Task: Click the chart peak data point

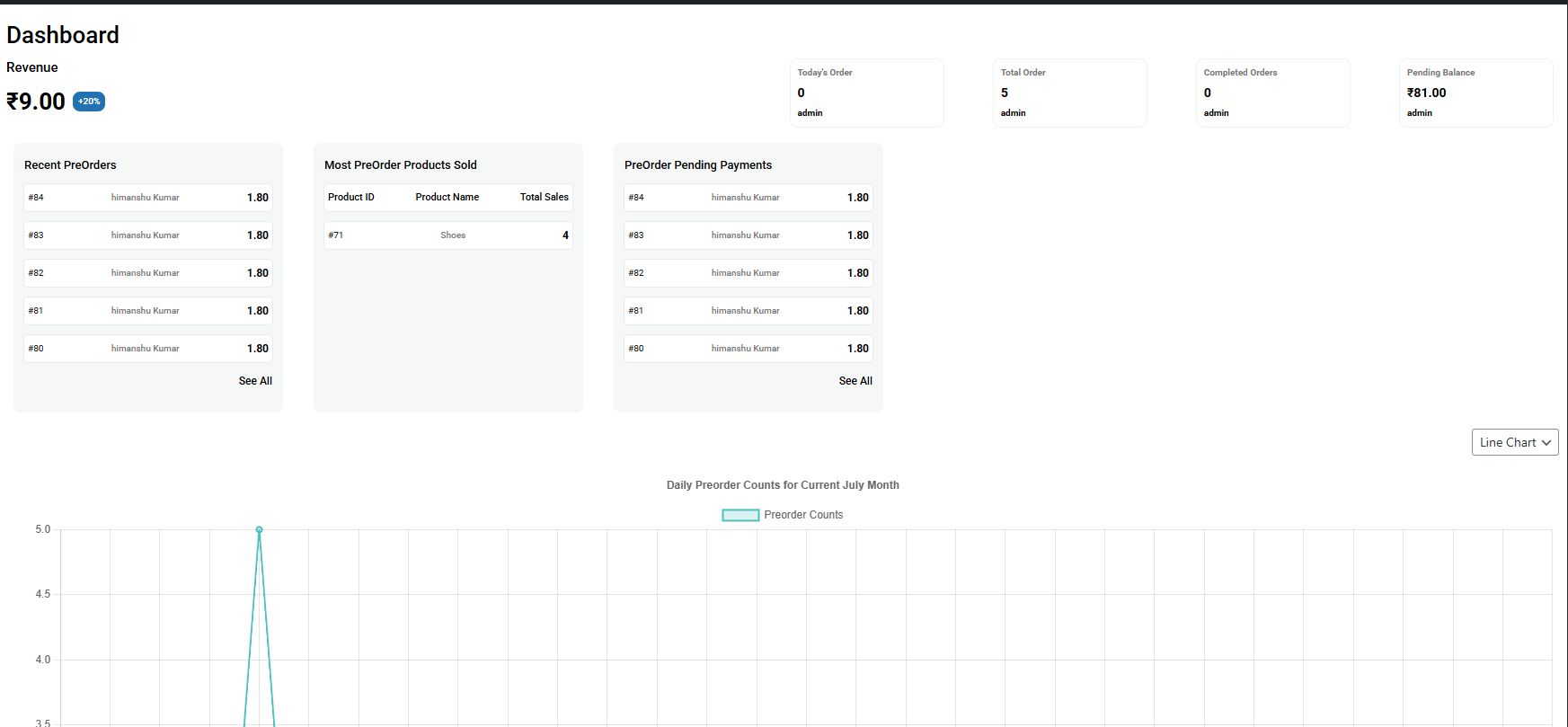Action: [259, 530]
